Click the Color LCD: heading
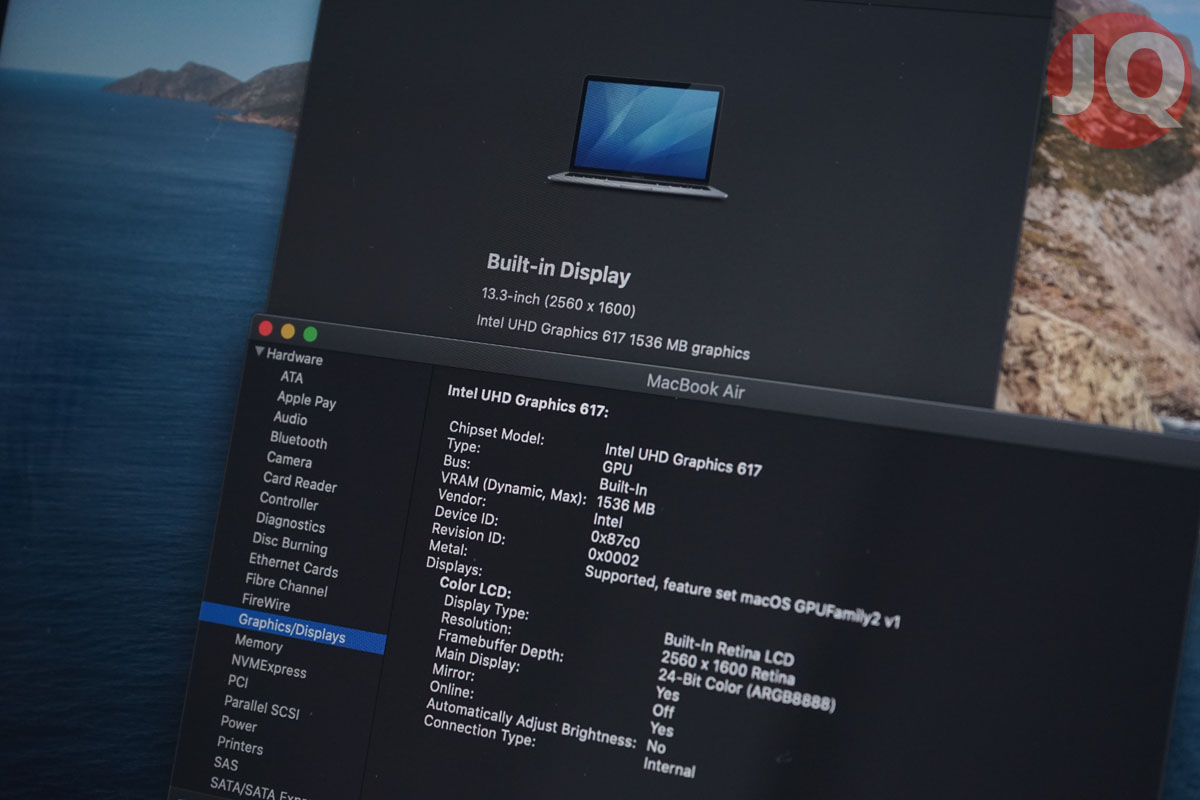 coord(474,587)
